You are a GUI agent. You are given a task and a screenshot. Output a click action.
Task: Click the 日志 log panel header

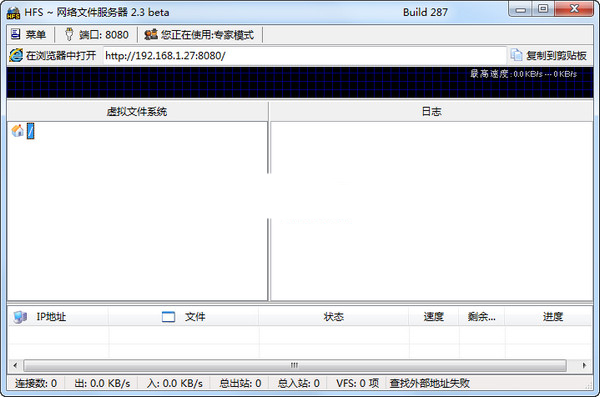(x=431, y=111)
